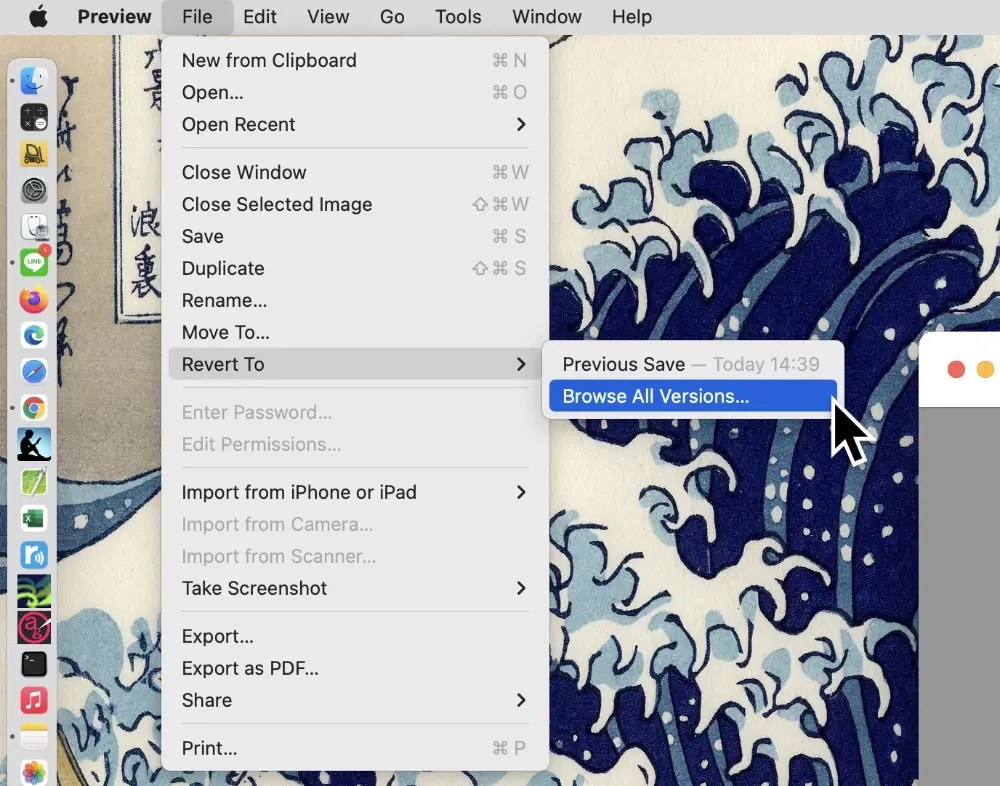
Task: Close the open File menu
Action: coord(196,17)
